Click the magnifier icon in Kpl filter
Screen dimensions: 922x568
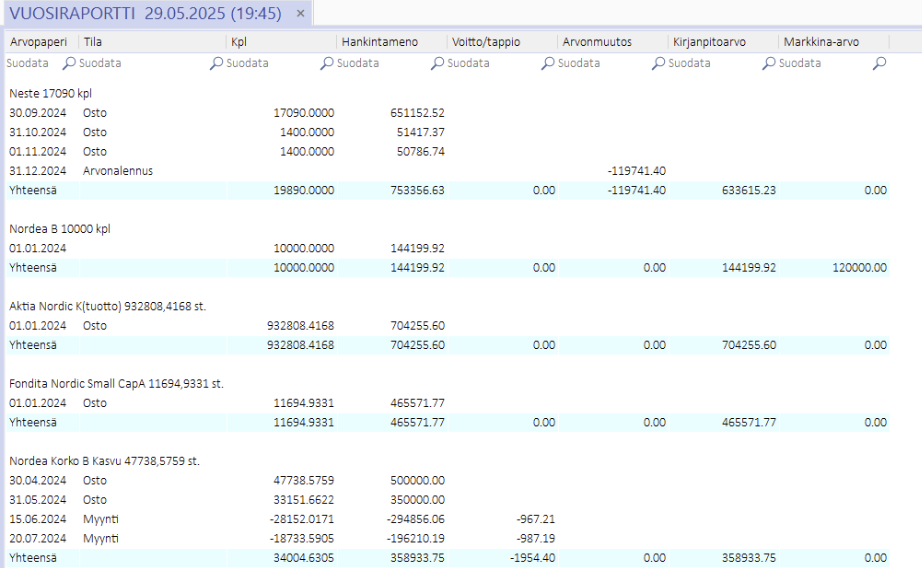pos(326,63)
